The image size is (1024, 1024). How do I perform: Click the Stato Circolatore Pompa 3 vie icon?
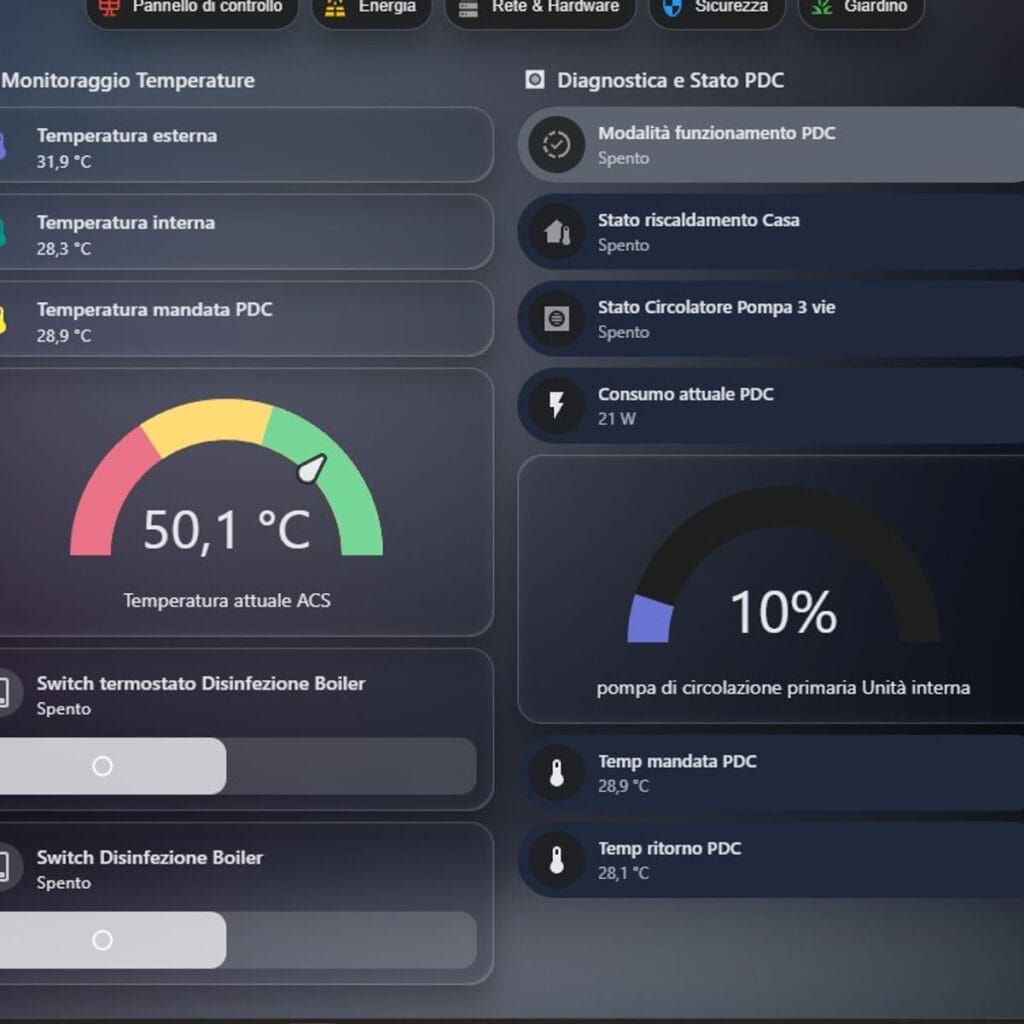[x=556, y=319]
